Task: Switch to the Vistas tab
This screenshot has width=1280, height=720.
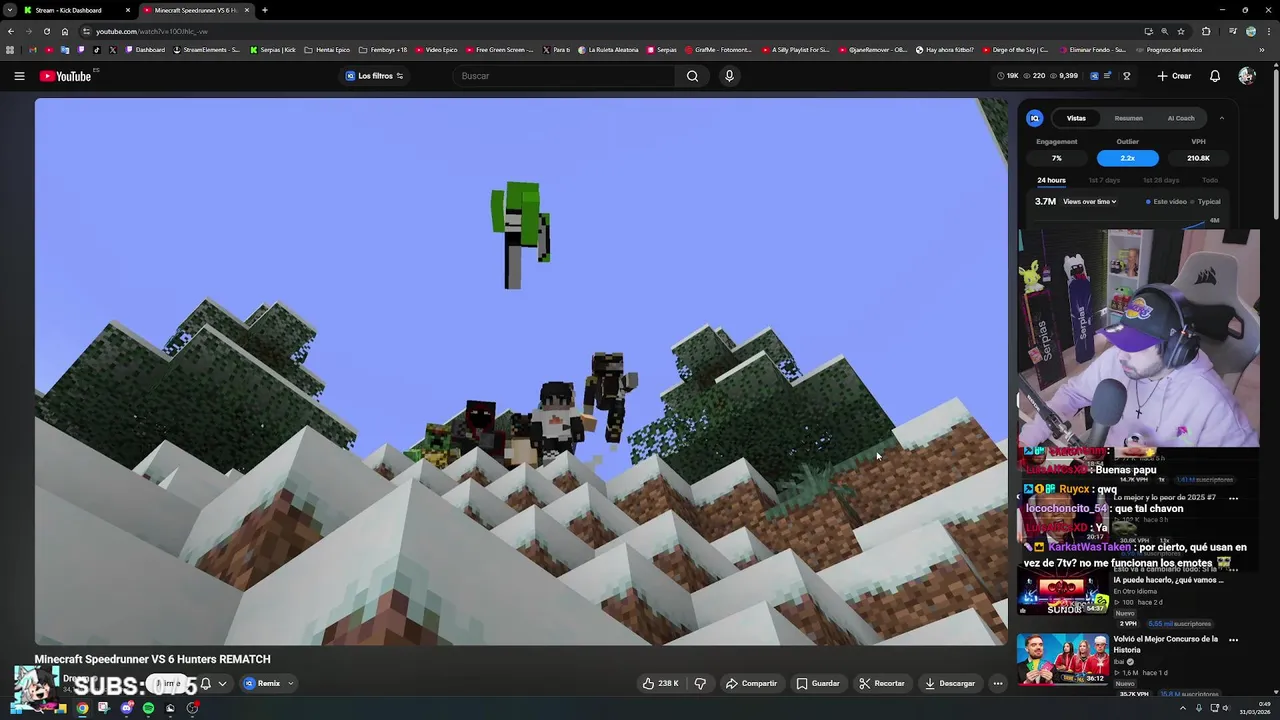Action: [1076, 118]
